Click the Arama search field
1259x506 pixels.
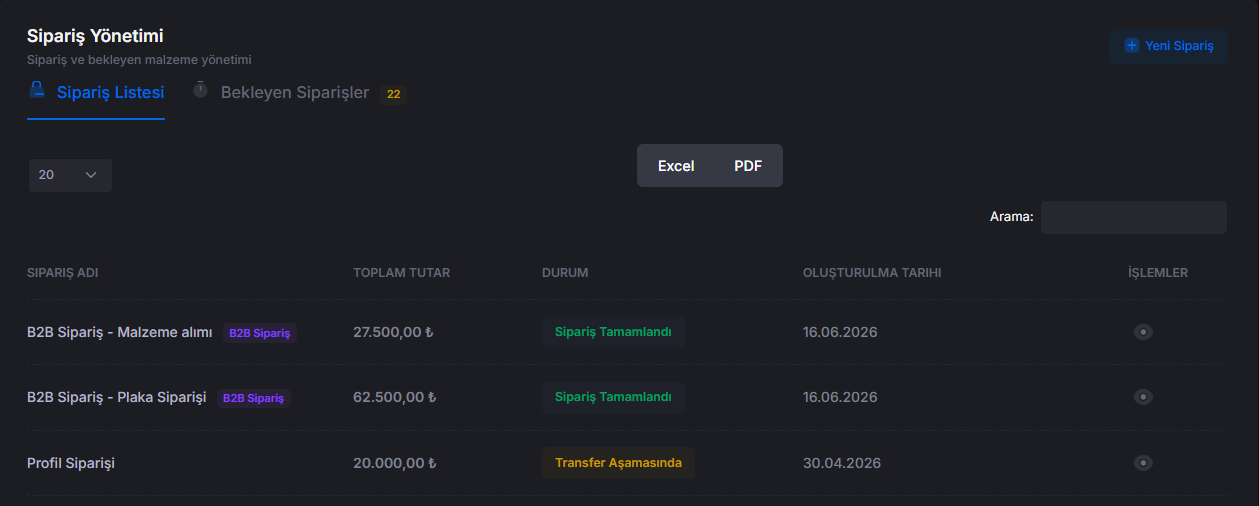click(1134, 218)
